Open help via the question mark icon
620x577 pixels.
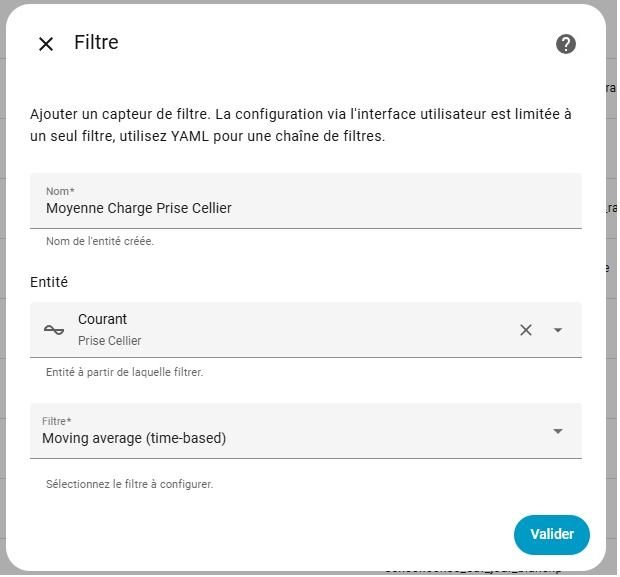[566, 44]
